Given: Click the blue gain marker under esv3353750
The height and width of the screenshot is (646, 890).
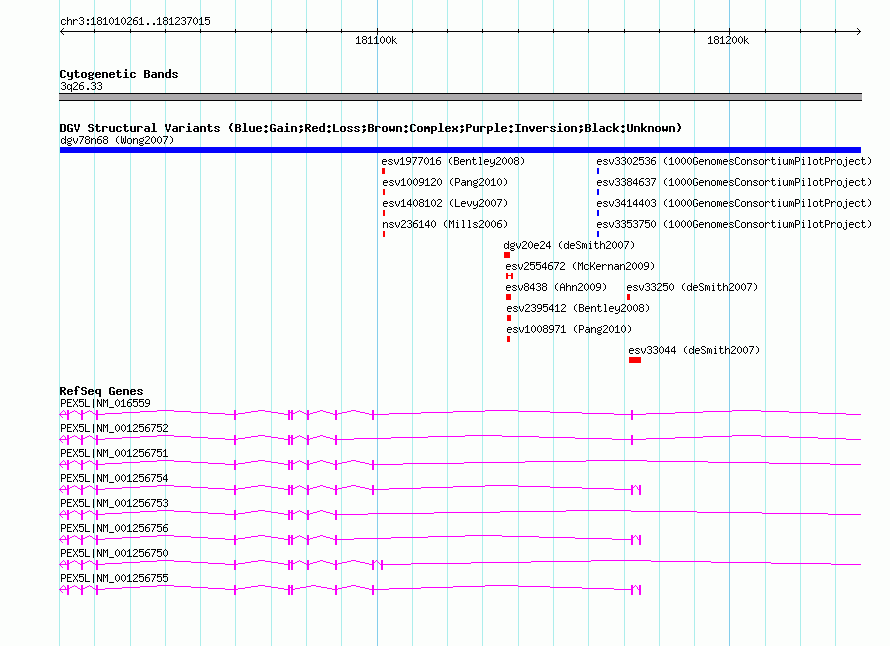Looking at the screenshot, I should pos(598,234).
